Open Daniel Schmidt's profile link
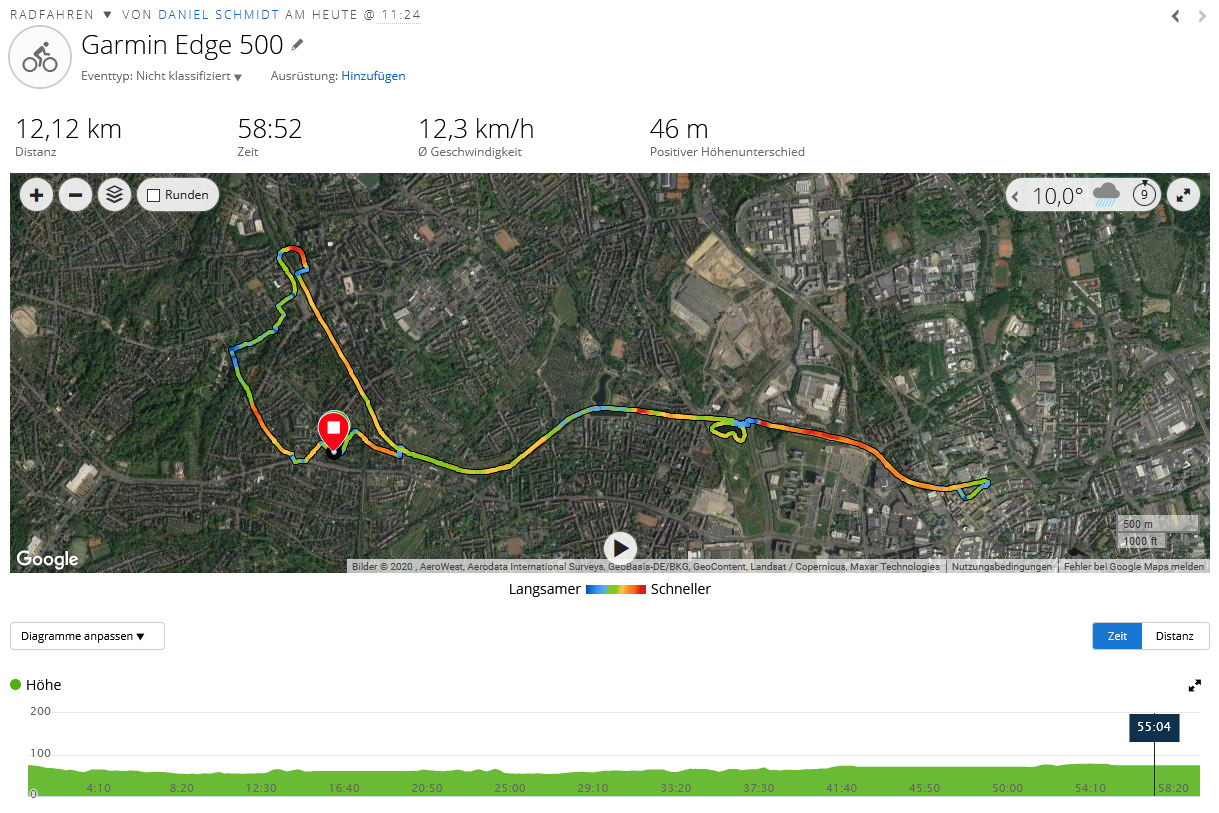Image resolution: width=1219 pixels, height=813 pixels. 218,15
